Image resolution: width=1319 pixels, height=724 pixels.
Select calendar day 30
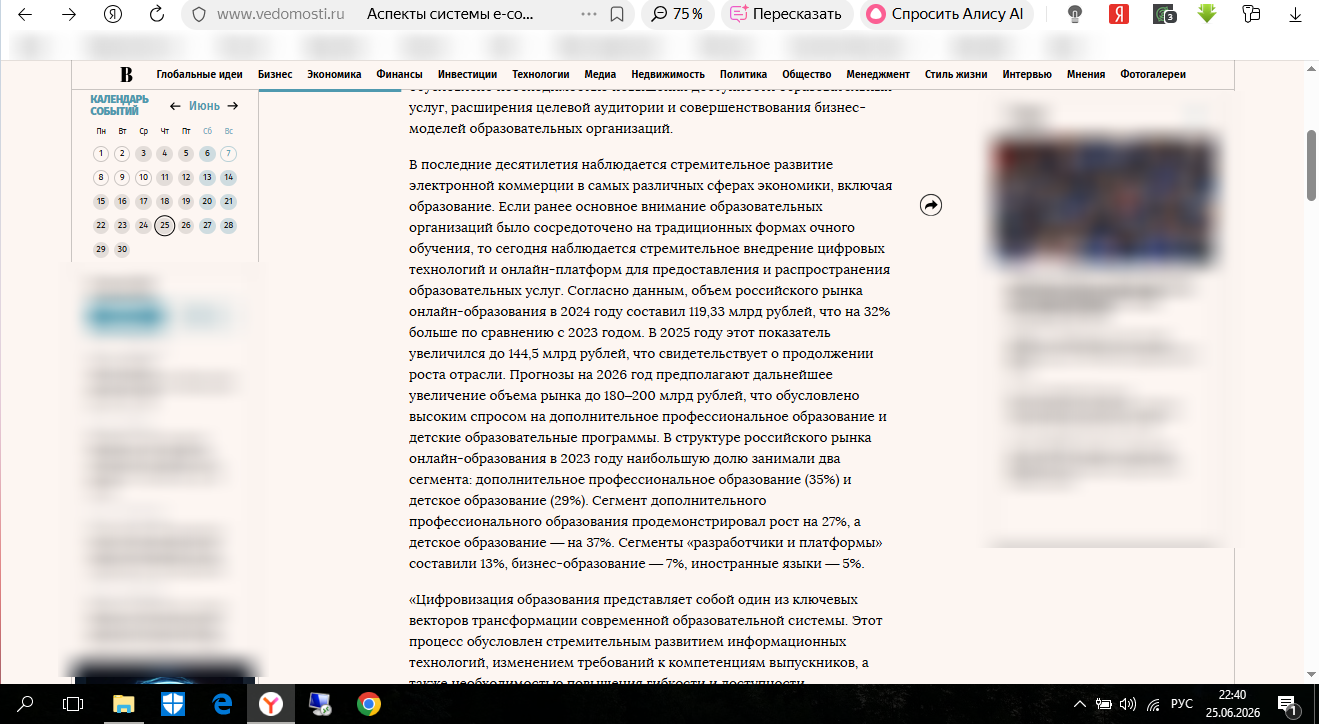pos(122,250)
